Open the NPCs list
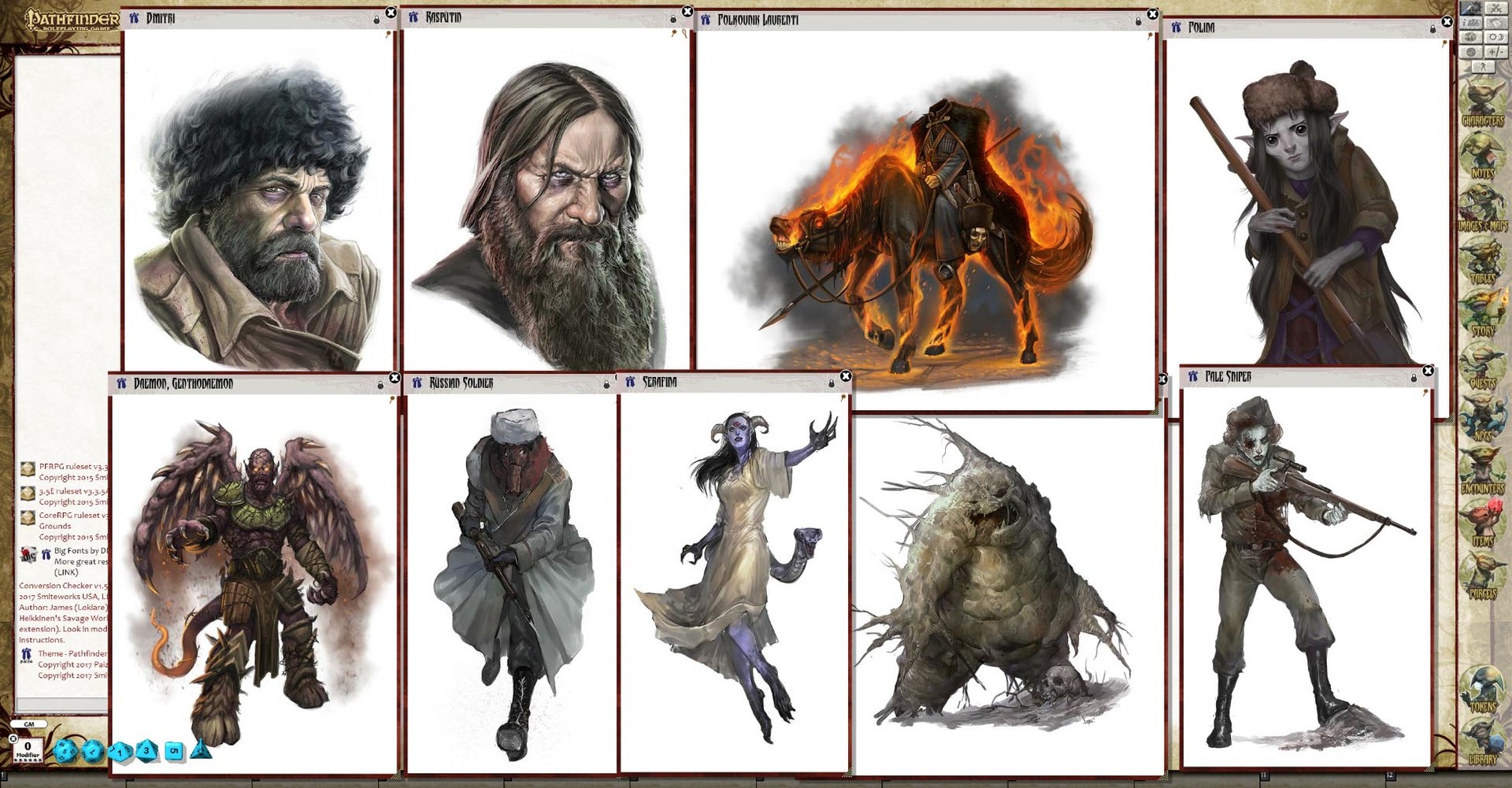Image resolution: width=1512 pixels, height=788 pixels. (x=1482, y=420)
